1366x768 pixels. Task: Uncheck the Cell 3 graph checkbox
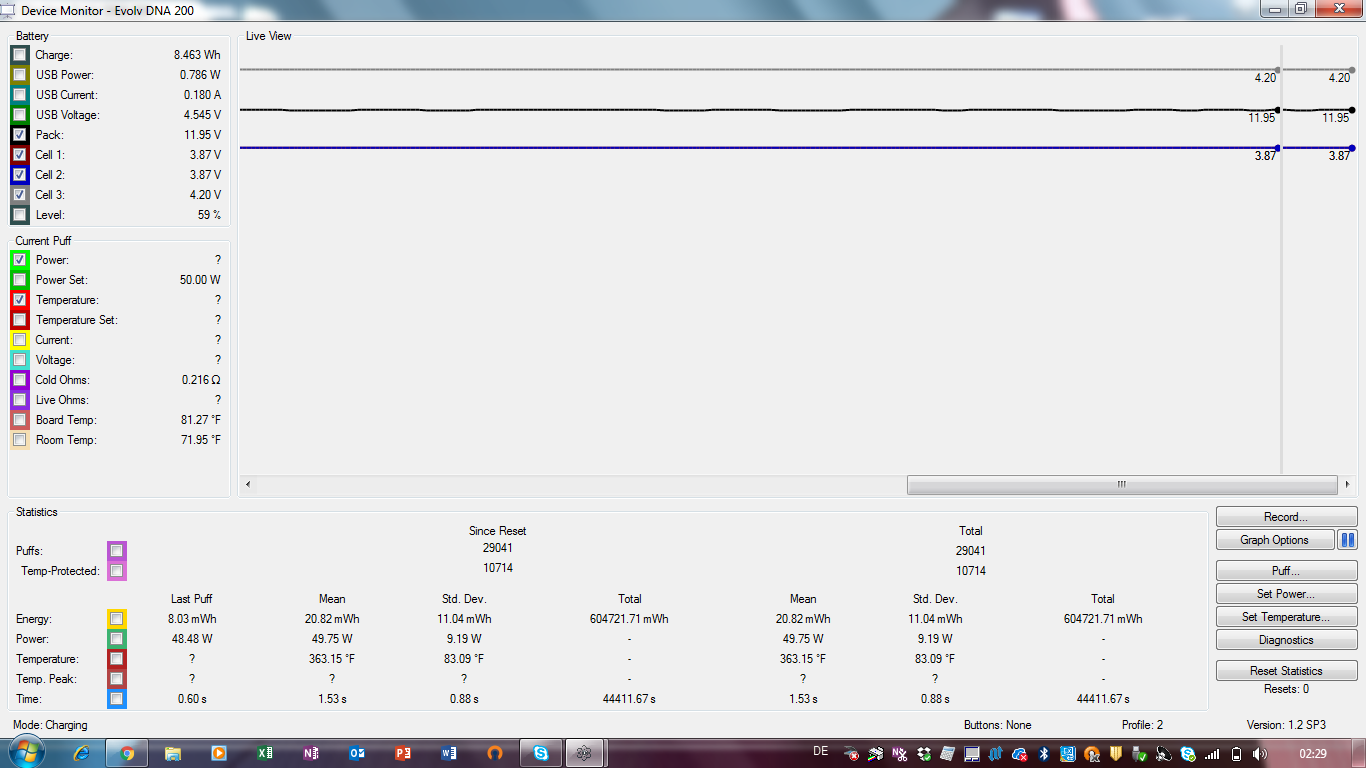(20, 195)
